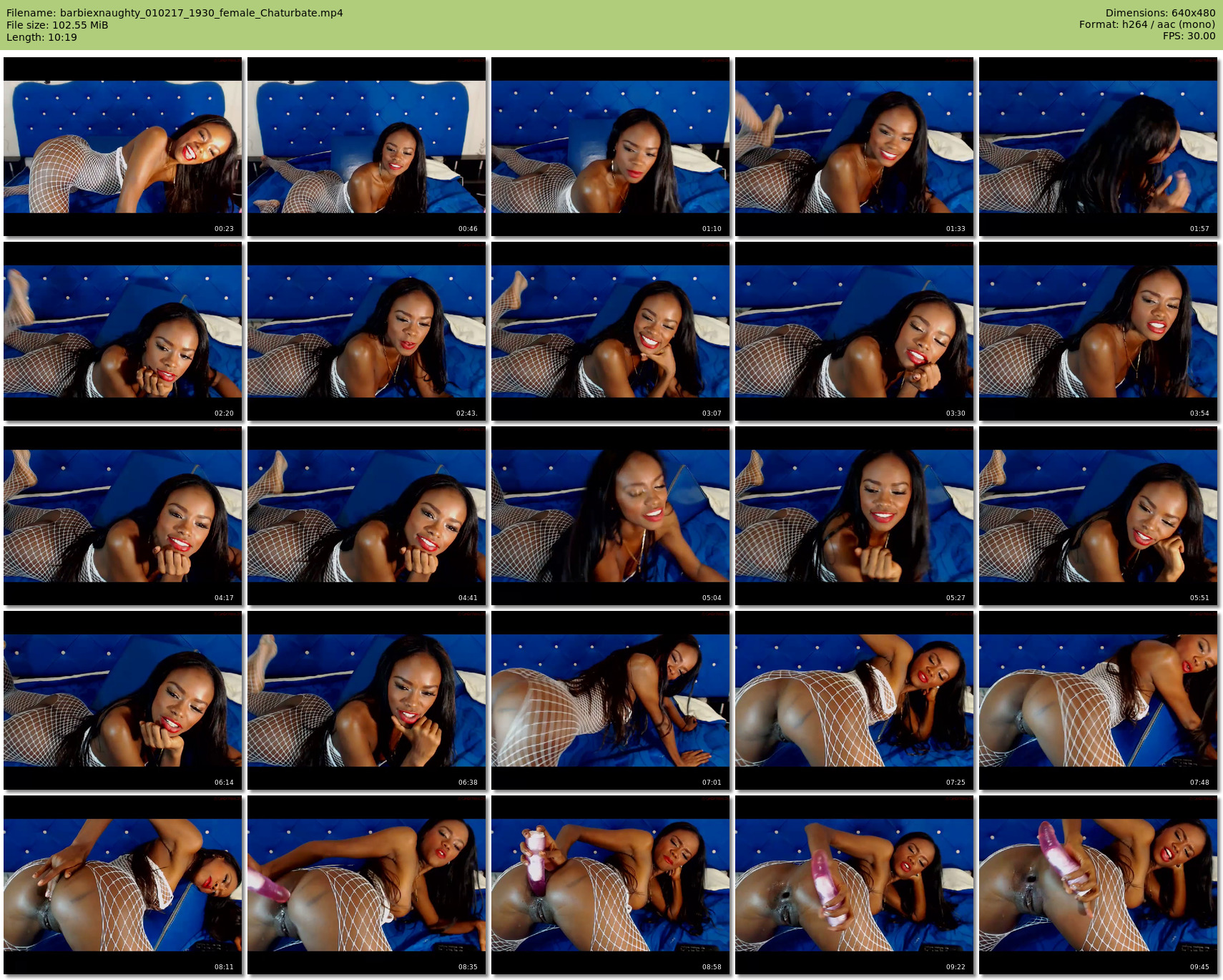Open the thumbnail frame stamped 03:54
Viewport: 1223px width, 980px height.
click(x=1099, y=331)
